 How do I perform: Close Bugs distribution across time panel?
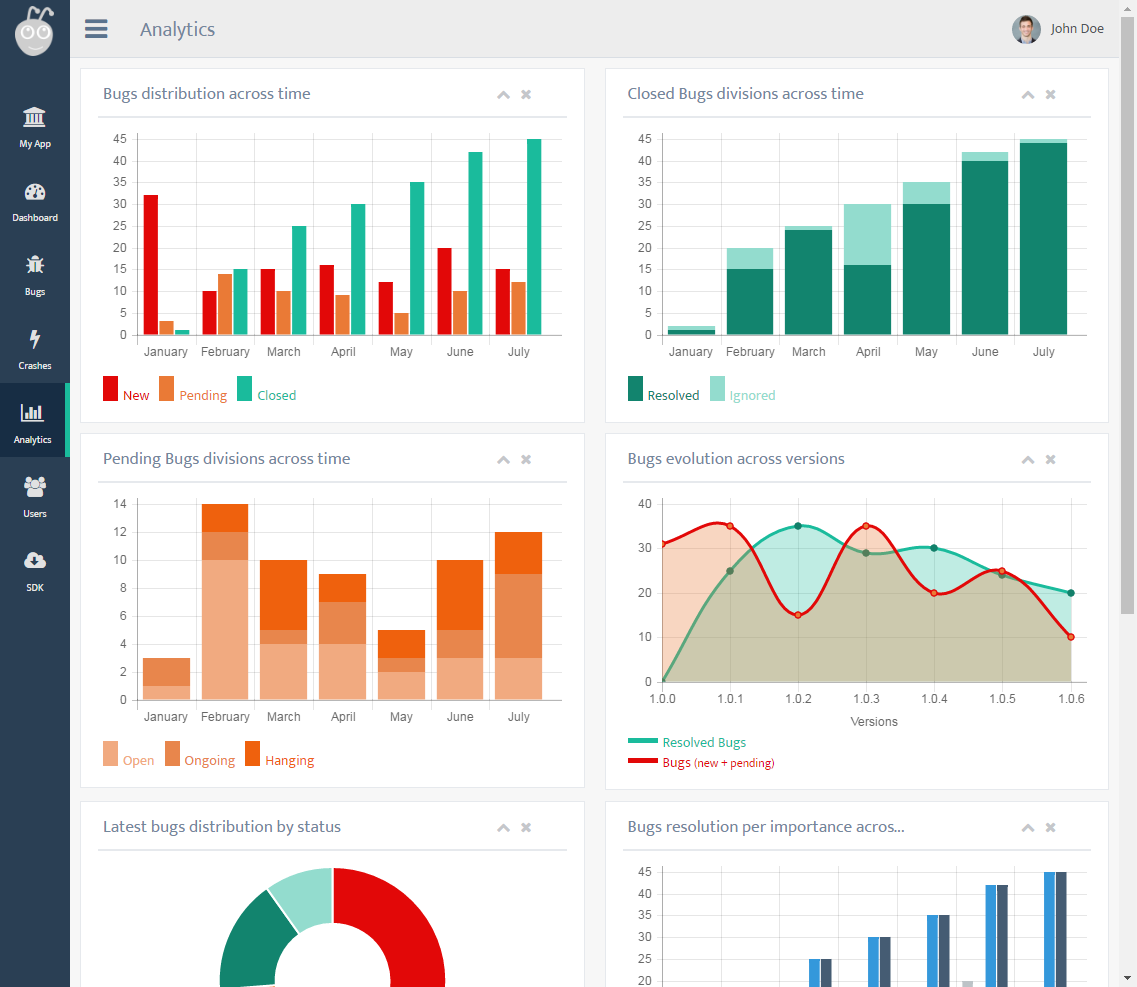[526, 94]
